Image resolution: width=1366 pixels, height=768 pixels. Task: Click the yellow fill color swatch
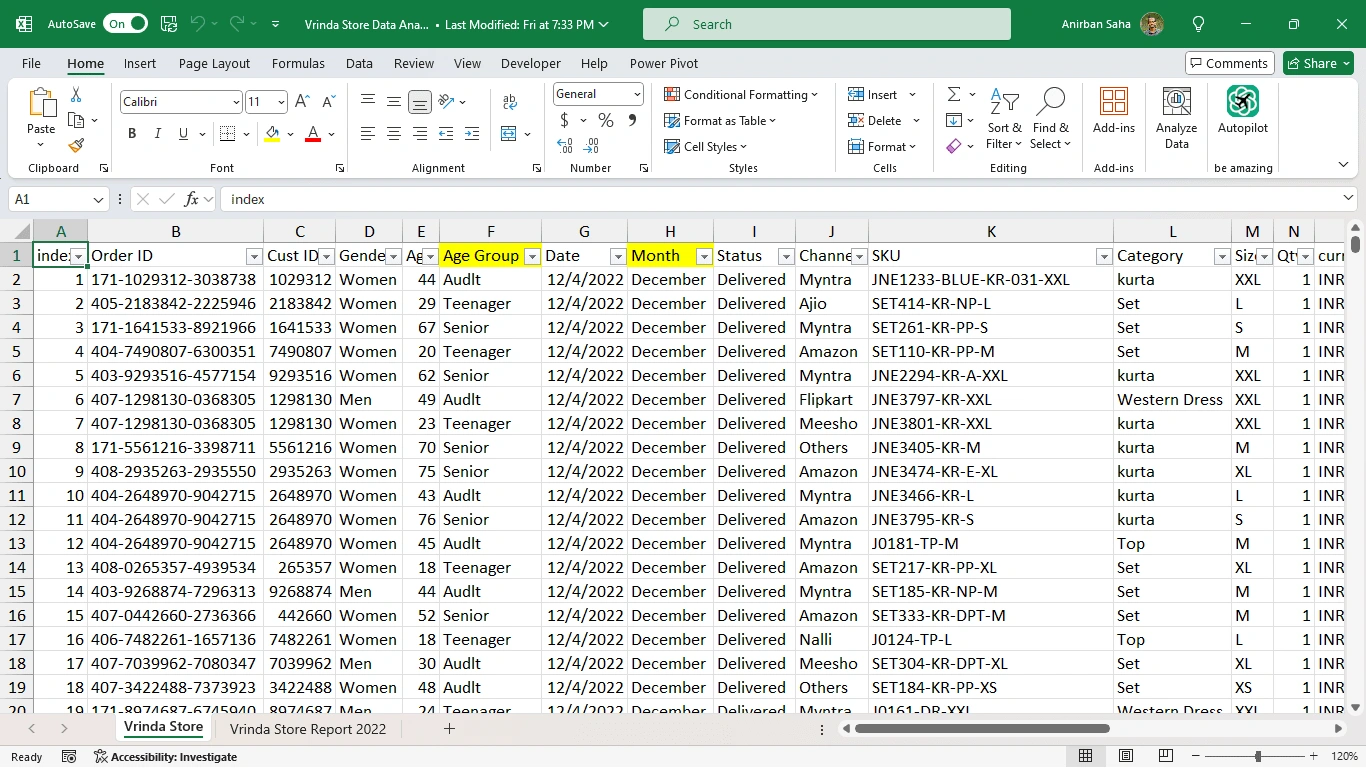tap(272, 133)
